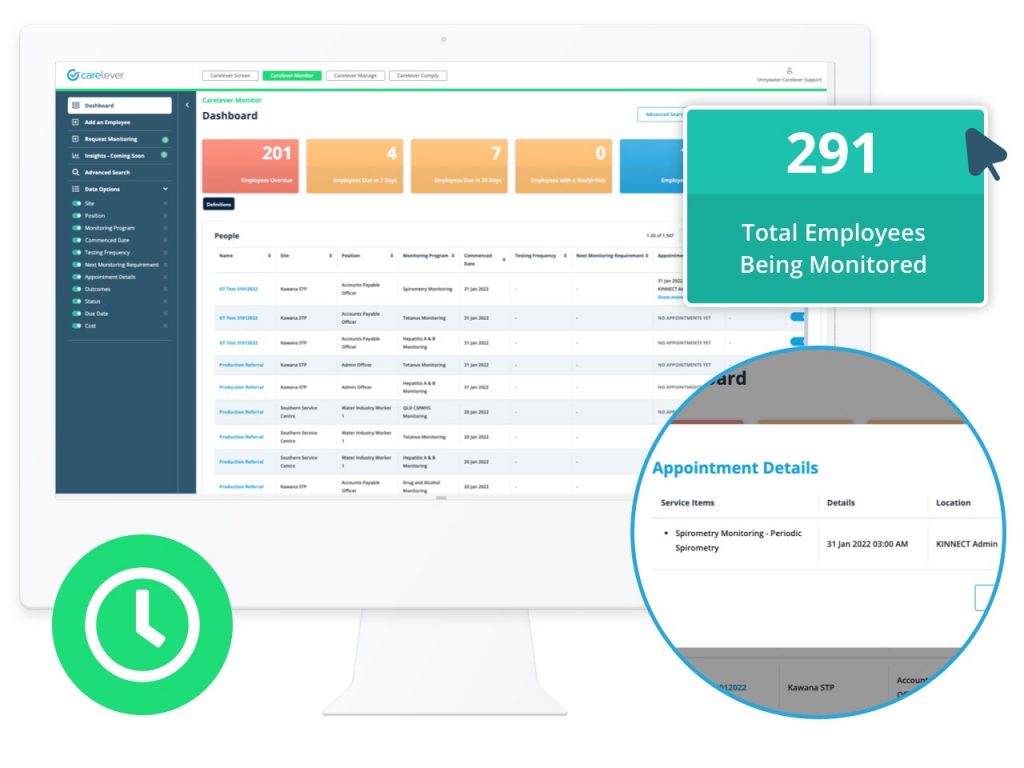Click the Insights - Coming Soon chart icon

(x=74, y=154)
